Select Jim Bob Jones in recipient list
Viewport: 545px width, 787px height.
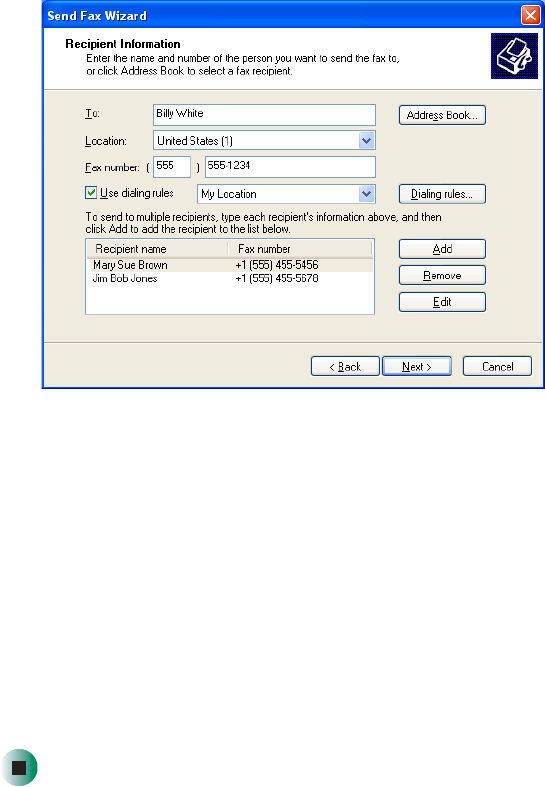click(230, 279)
